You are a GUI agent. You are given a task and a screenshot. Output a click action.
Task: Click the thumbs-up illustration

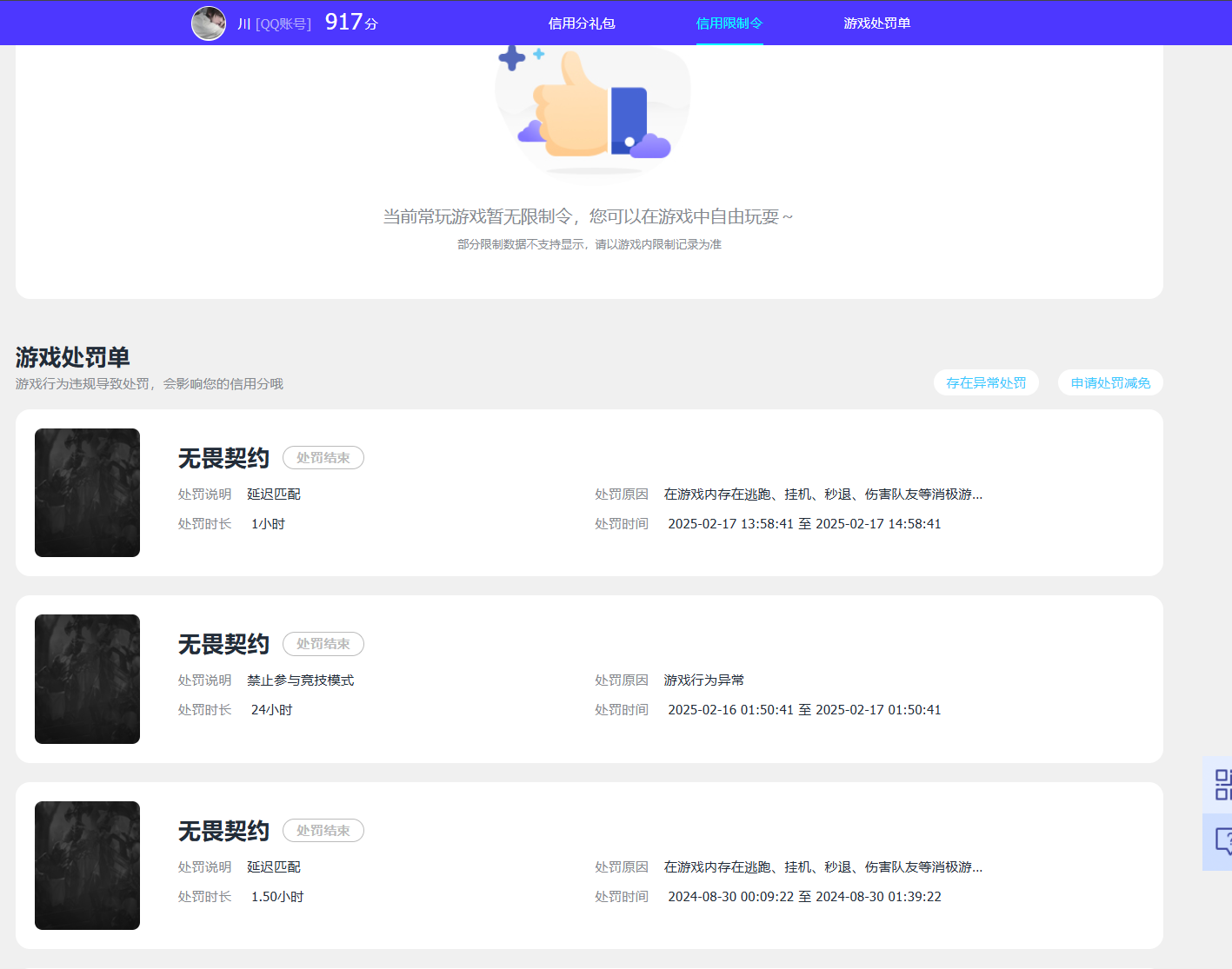(592, 108)
